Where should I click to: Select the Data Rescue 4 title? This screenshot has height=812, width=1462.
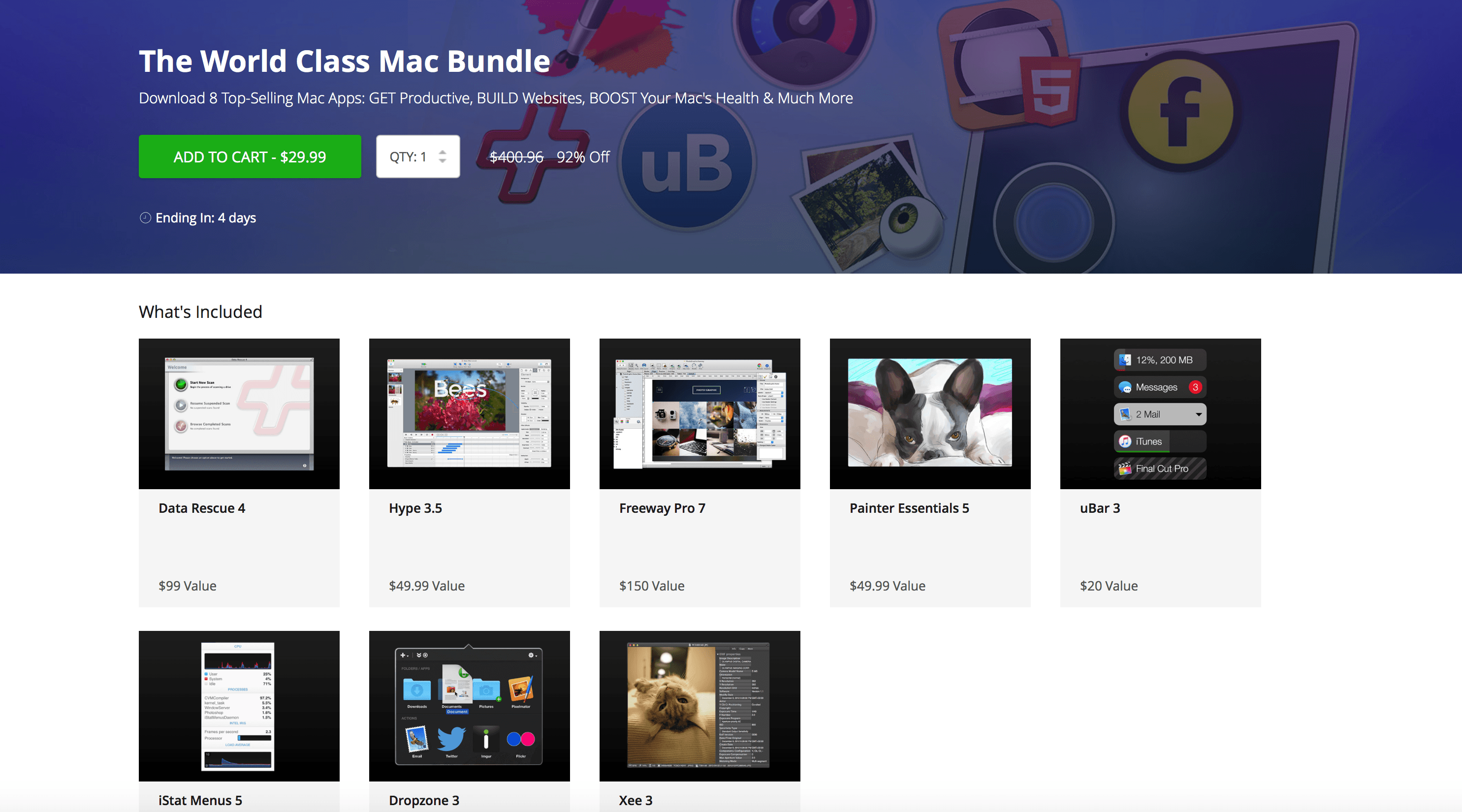pos(202,508)
